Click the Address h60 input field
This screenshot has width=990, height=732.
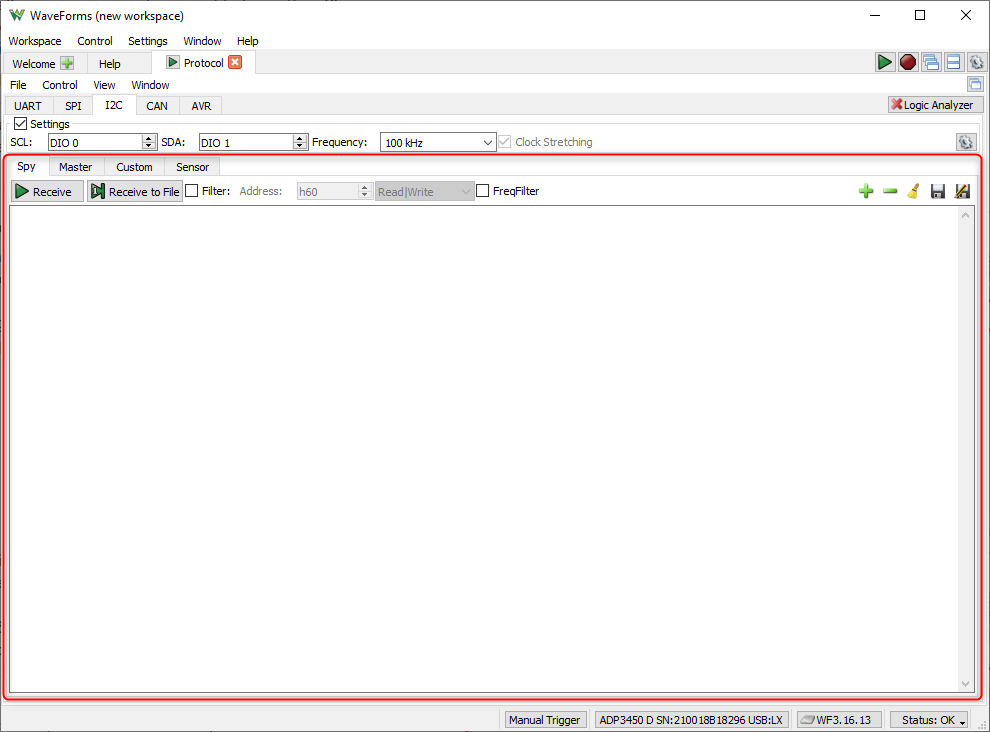tap(328, 191)
